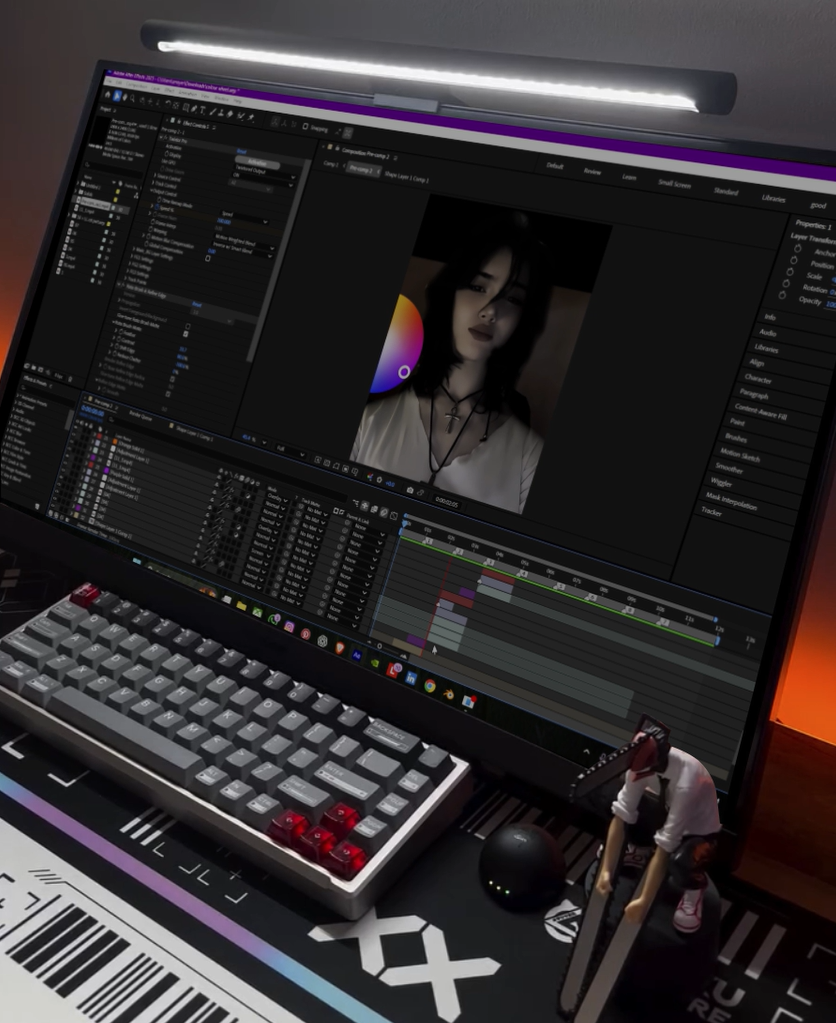Click the LinkedIn icon in the taskbar
The image size is (836, 1023).
click(x=411, y=680)
